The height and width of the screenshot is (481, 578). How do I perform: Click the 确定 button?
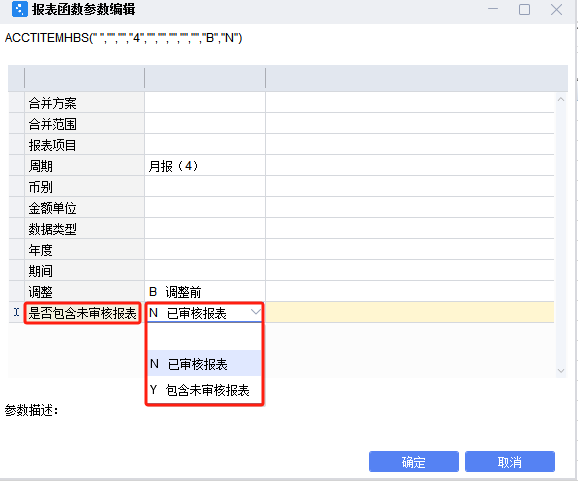pyautogui.click(x=414, y=461)
